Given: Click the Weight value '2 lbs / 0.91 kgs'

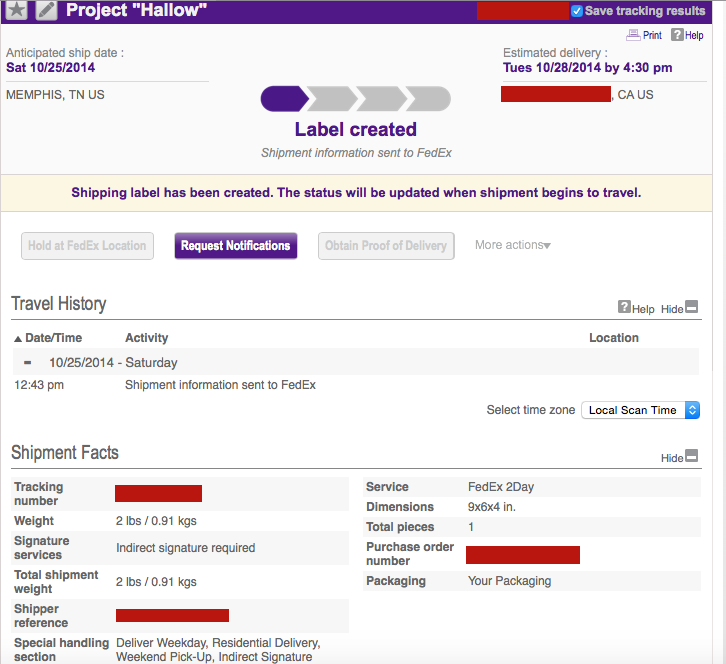Looking at the screenshot, I should point(156,521).
